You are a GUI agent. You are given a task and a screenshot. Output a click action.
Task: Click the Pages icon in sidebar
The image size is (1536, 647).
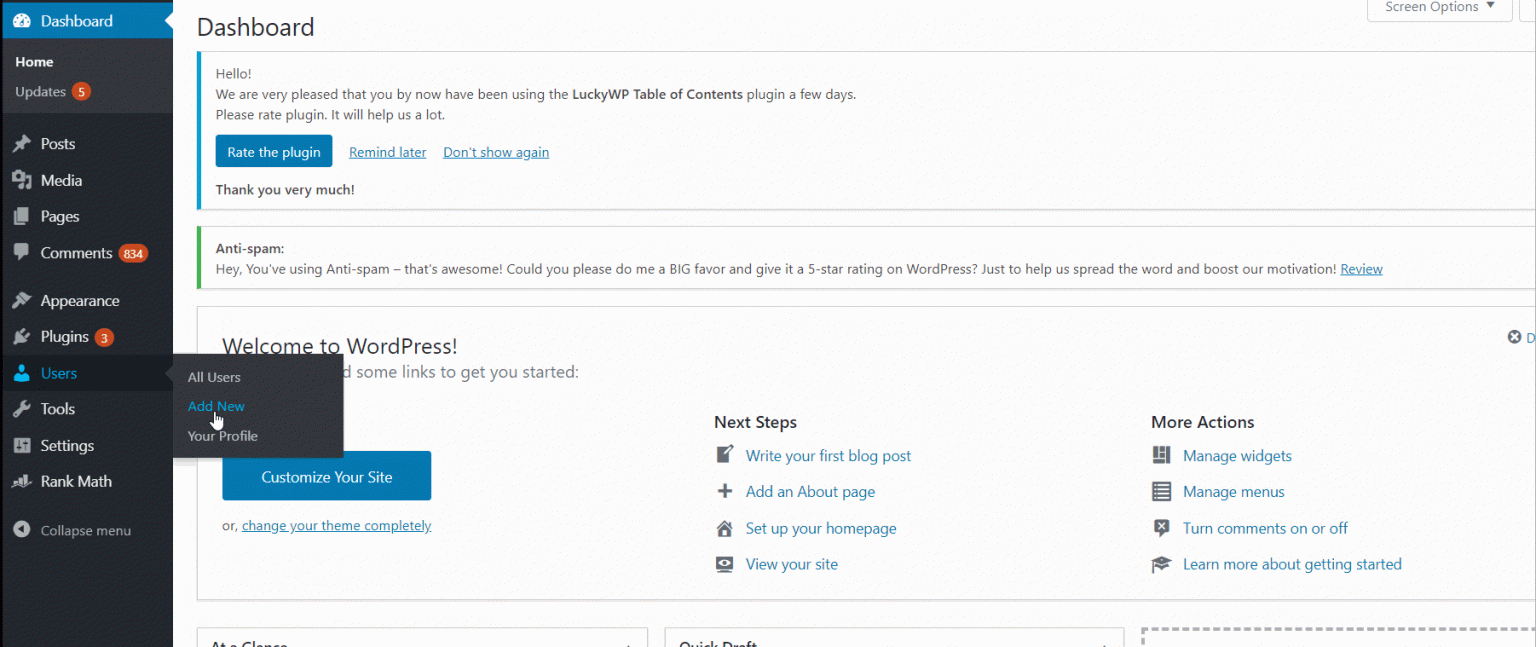[x=22, y=216]
